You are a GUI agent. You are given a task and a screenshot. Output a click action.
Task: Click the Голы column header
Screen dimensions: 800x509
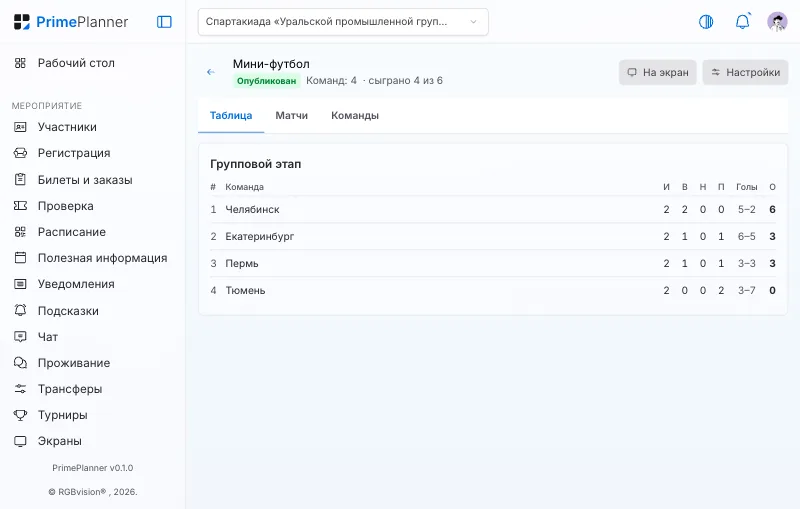click(746, 187)
